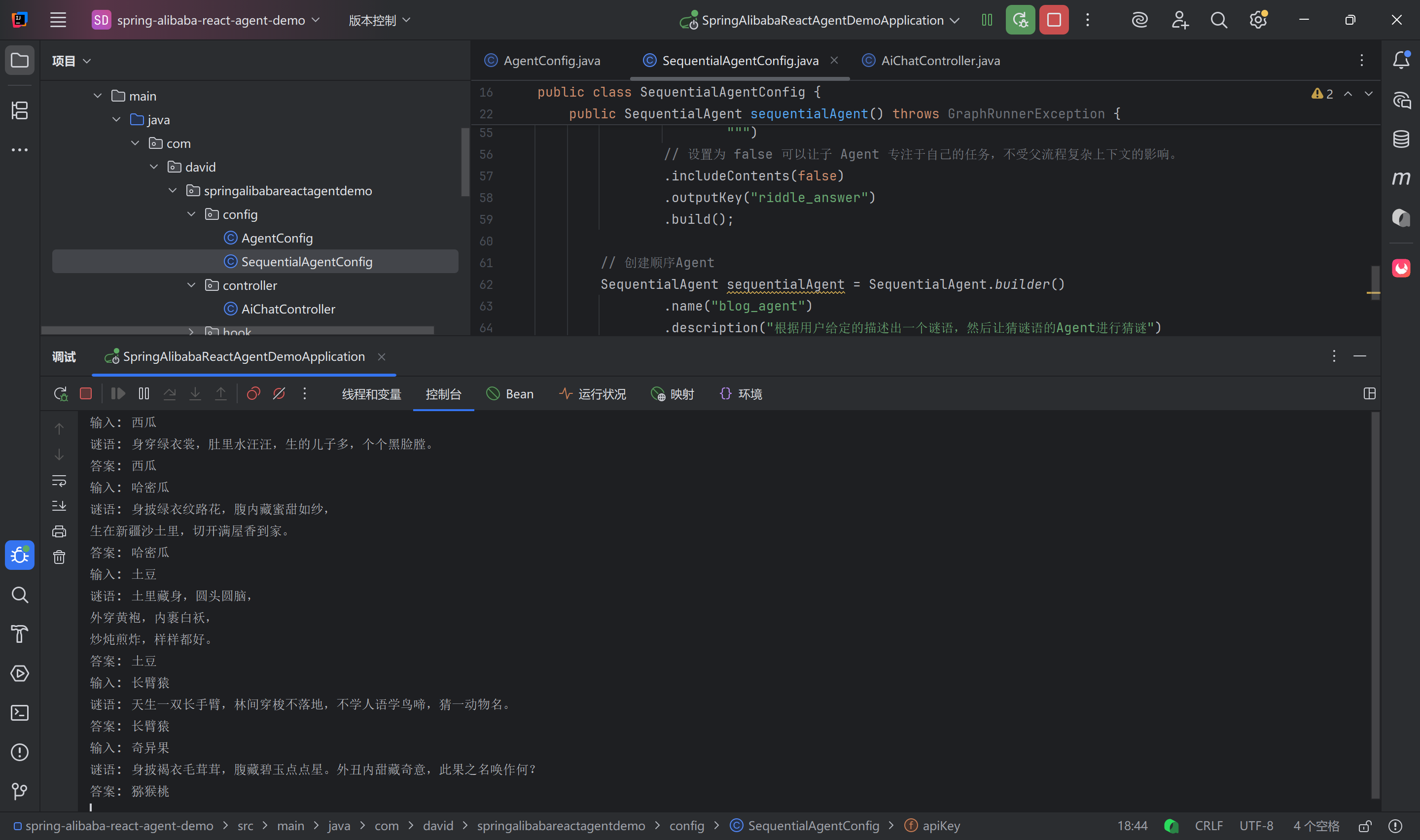Show more tool windows ellipsis
The height and width of the screenshot is (840, 1420).
20,150
